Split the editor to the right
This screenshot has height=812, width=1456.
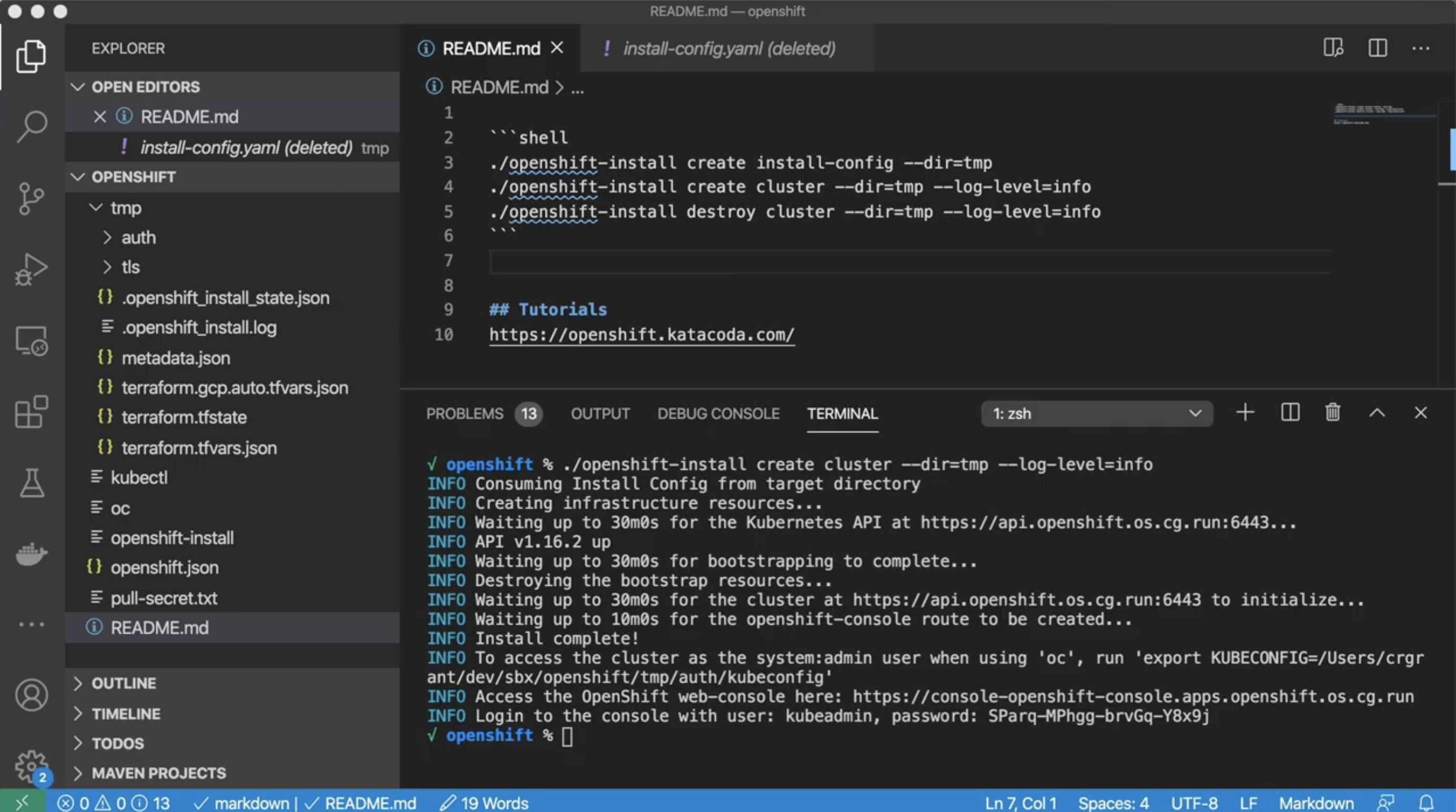point(1378,48)
